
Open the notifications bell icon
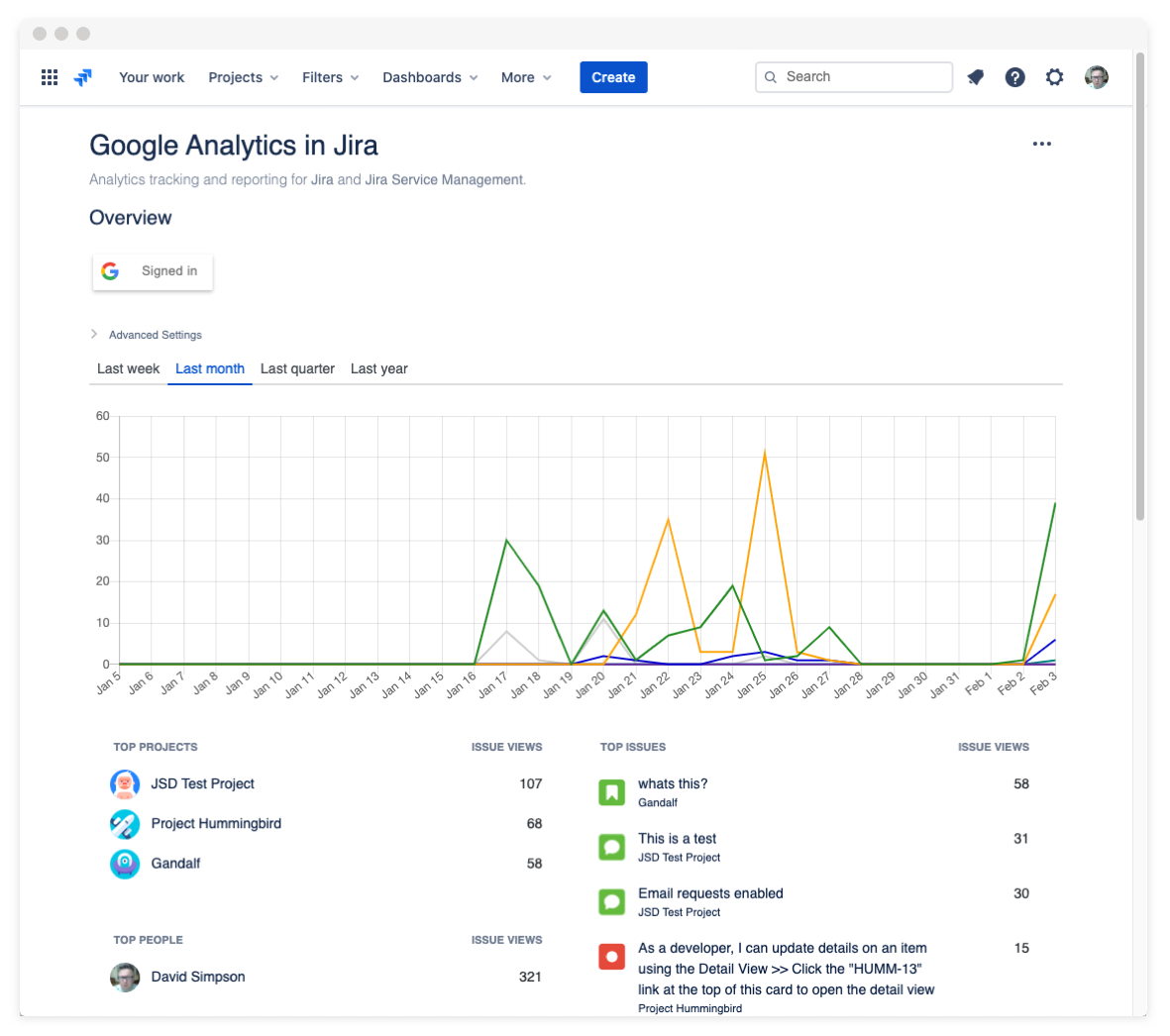[x=976, y=77]
